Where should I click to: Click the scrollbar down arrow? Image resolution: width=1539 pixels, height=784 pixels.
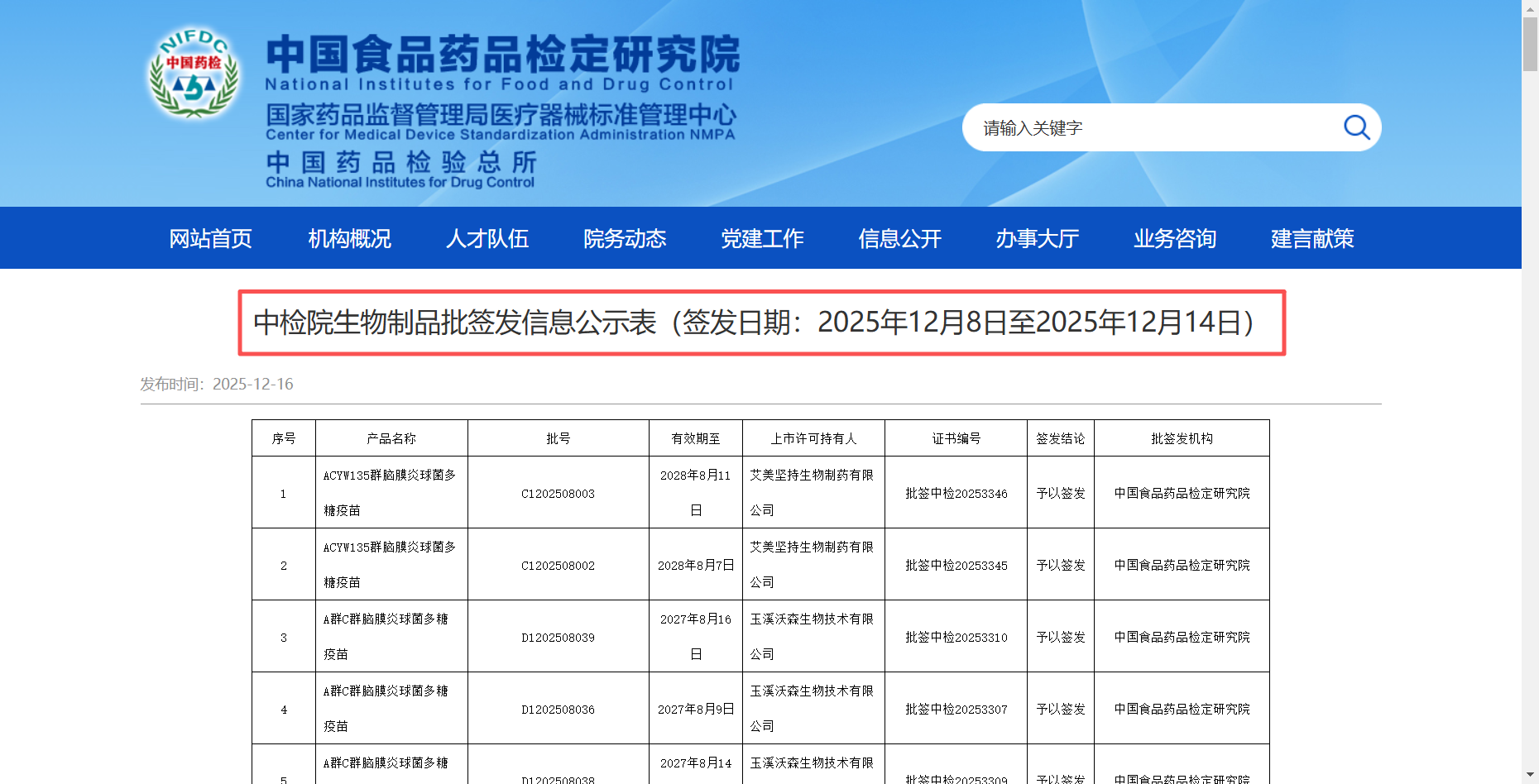[x=1530, y=776]
